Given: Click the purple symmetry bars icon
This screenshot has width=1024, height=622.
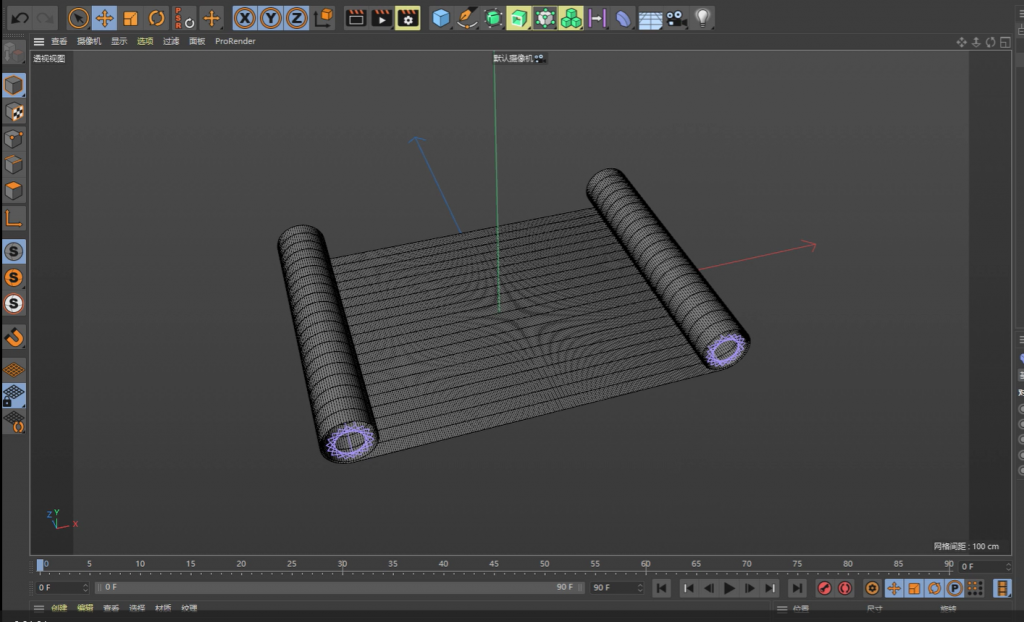Looking at the screenshot, I should [x=597, y=18].
